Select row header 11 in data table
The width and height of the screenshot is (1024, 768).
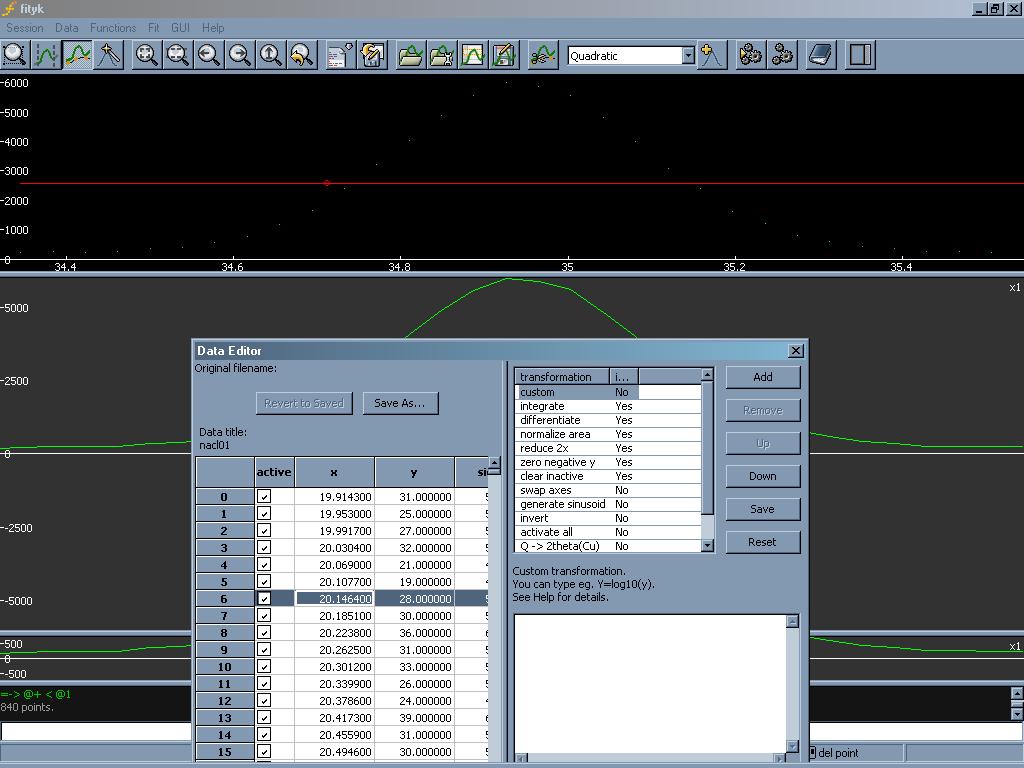[x=225, y=684]
